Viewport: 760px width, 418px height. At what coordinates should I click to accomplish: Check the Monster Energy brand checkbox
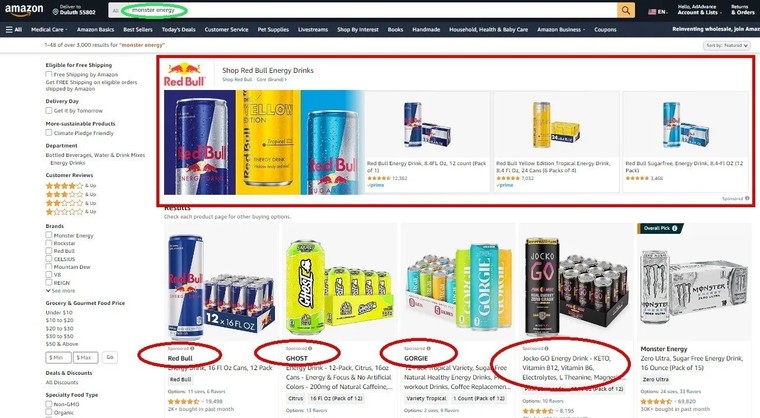tap(48, 235)
